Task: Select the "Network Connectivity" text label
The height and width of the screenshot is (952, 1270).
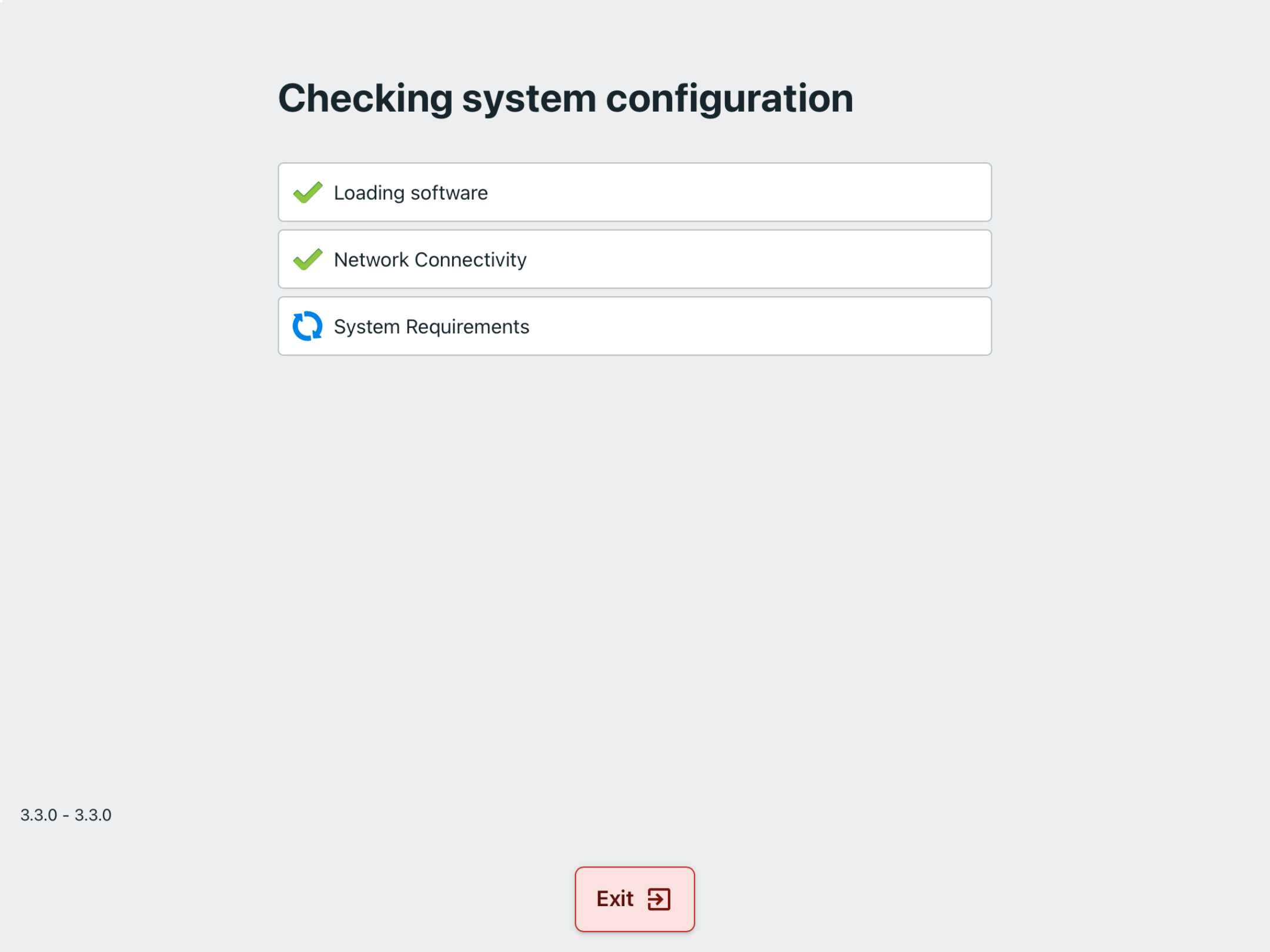Action: [x=430, y=260]
